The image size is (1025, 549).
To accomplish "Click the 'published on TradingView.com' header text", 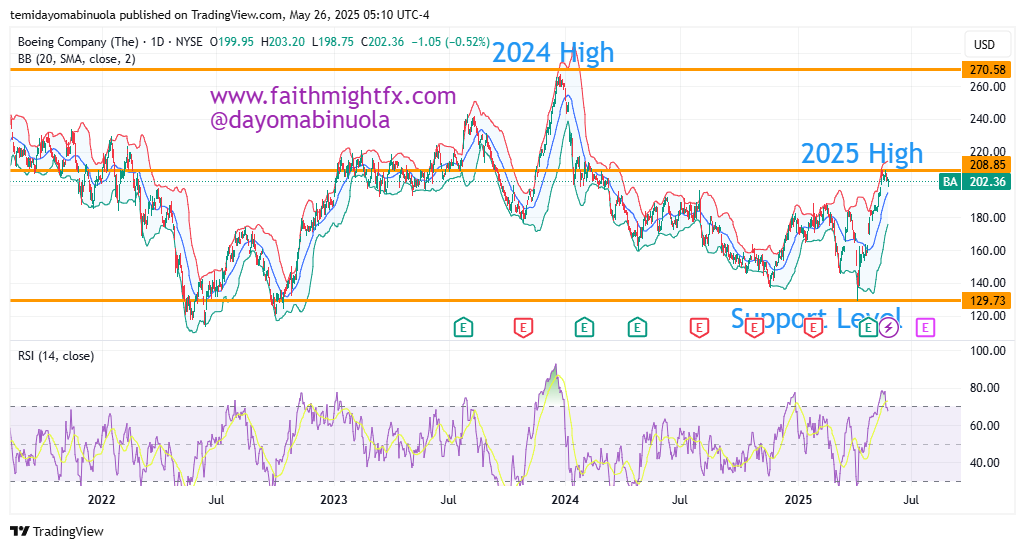I will (201, 14).
